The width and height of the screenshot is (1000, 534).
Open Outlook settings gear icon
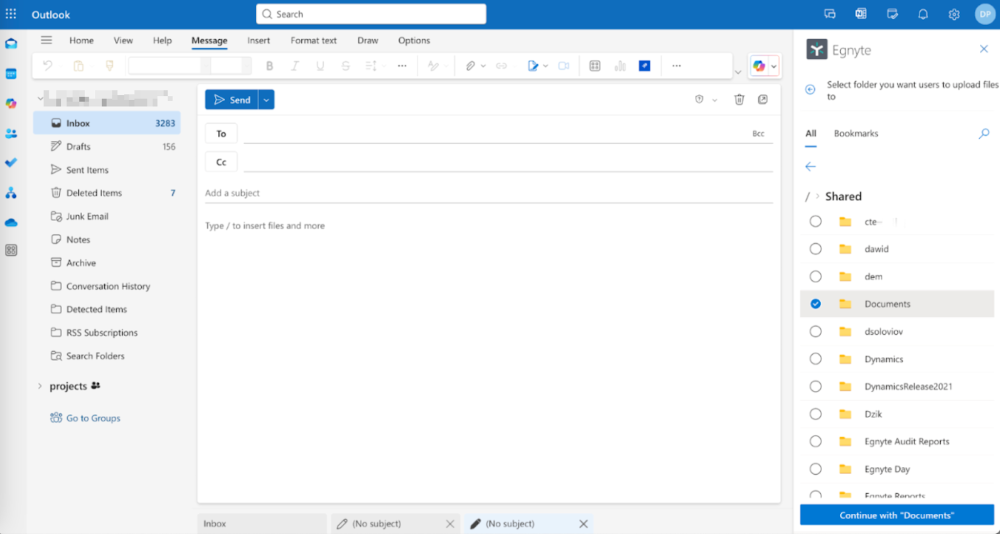[954, 14]
